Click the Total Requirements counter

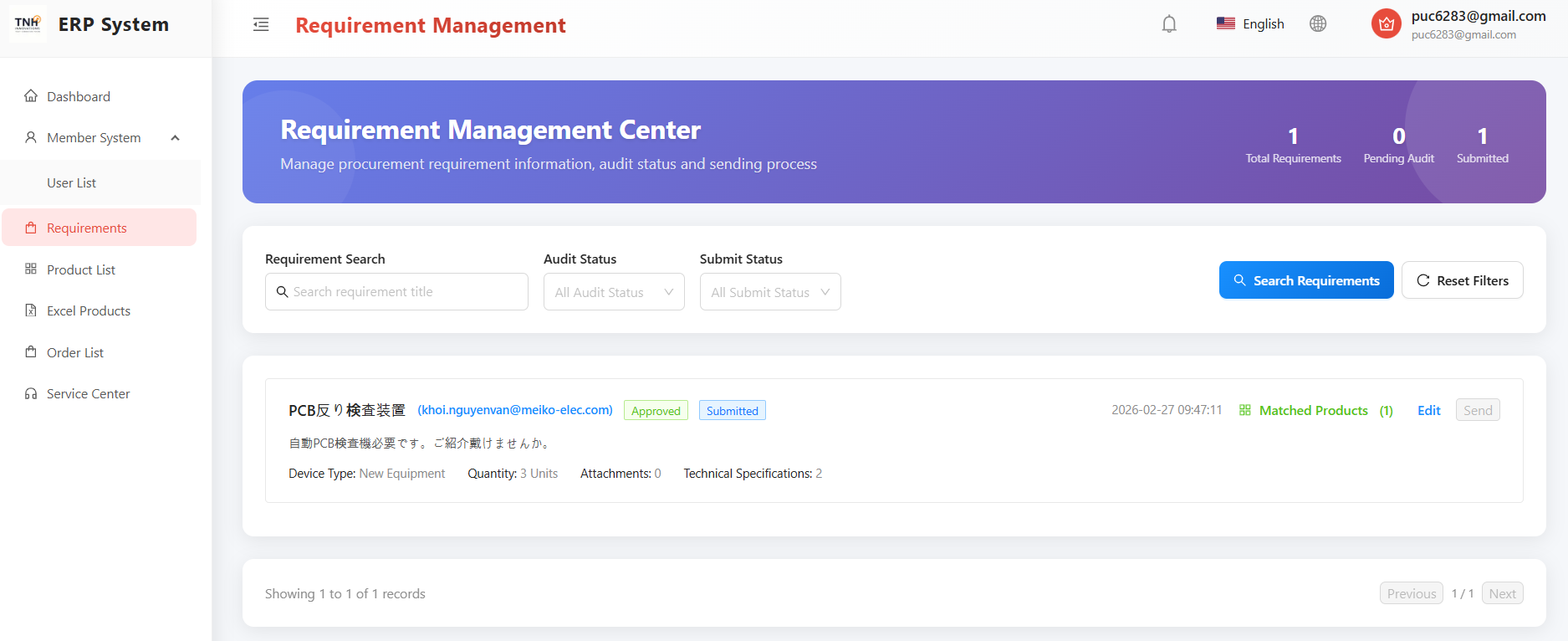click(1294, 145)
